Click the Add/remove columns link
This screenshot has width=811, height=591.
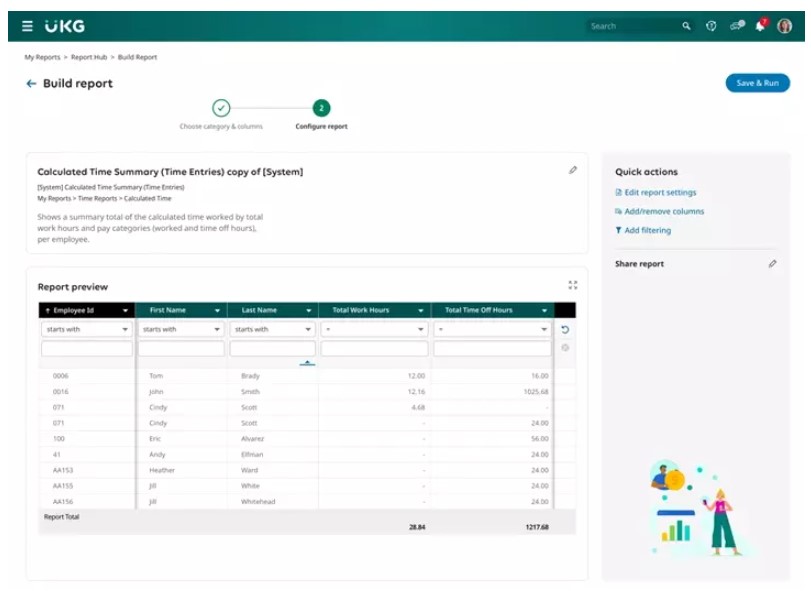pyautogui.click(x=664, y=211)
